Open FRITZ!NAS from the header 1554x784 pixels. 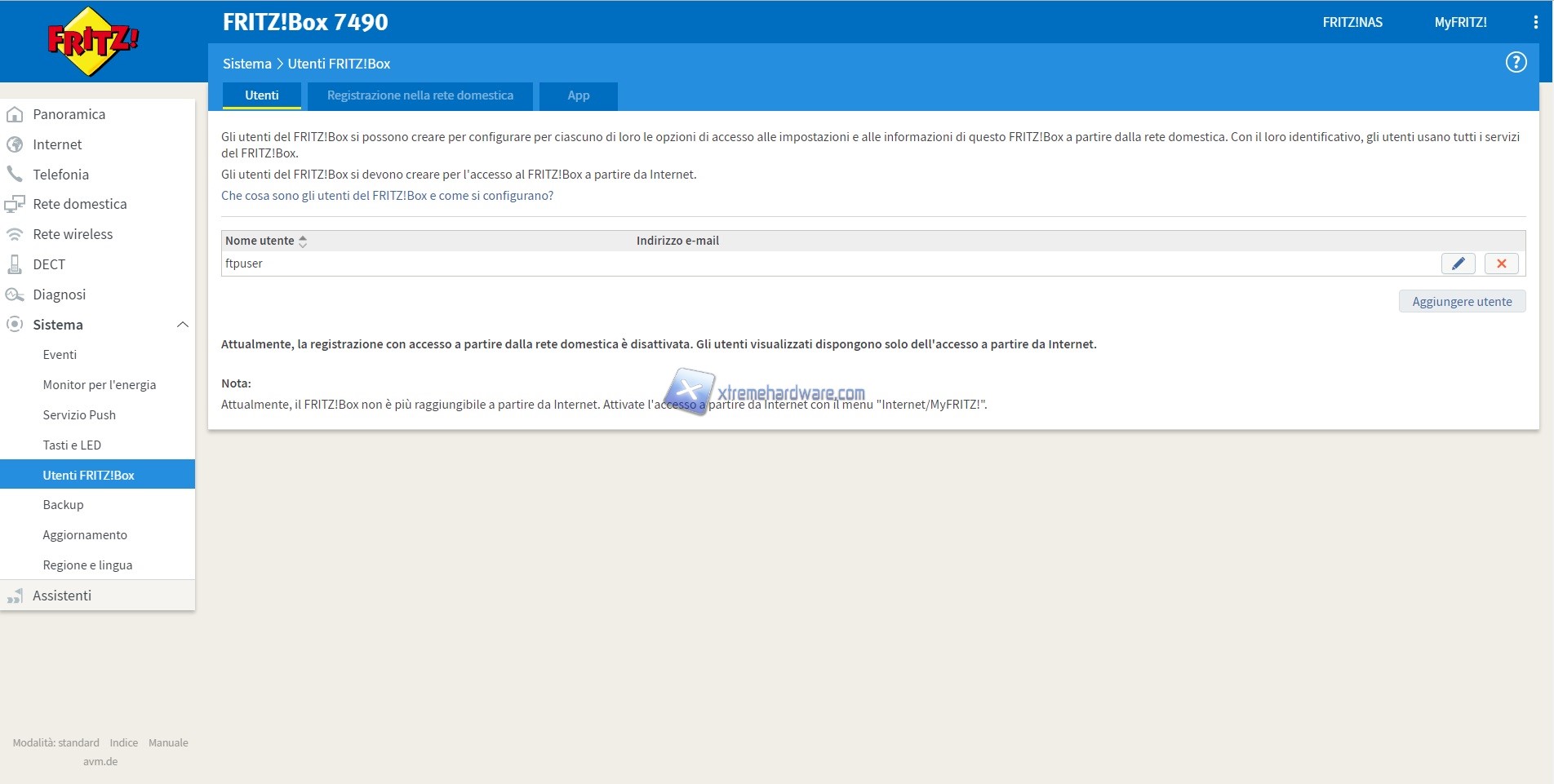(1352, 23)
